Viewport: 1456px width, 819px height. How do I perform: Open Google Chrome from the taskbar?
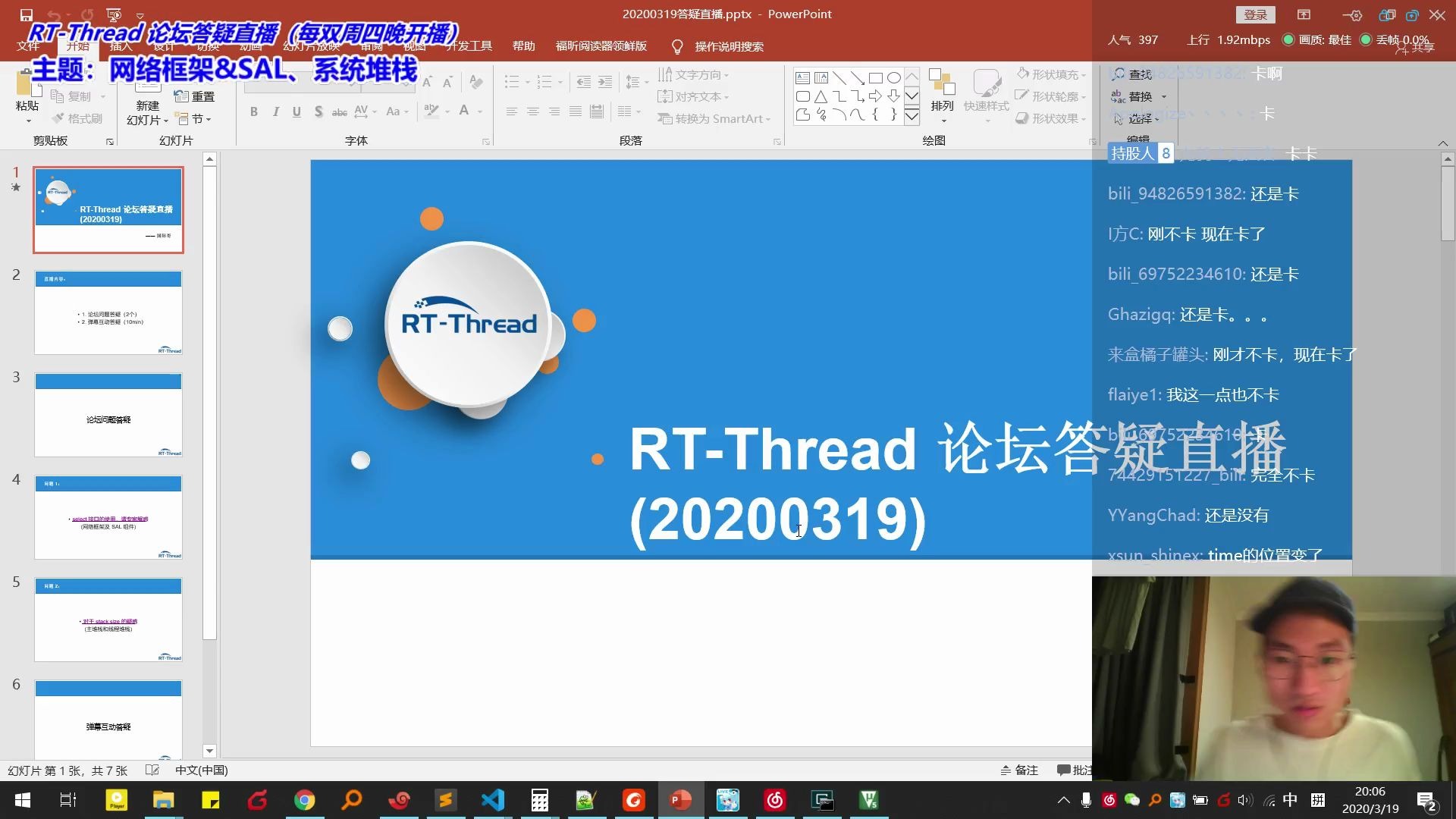[304, 800]
